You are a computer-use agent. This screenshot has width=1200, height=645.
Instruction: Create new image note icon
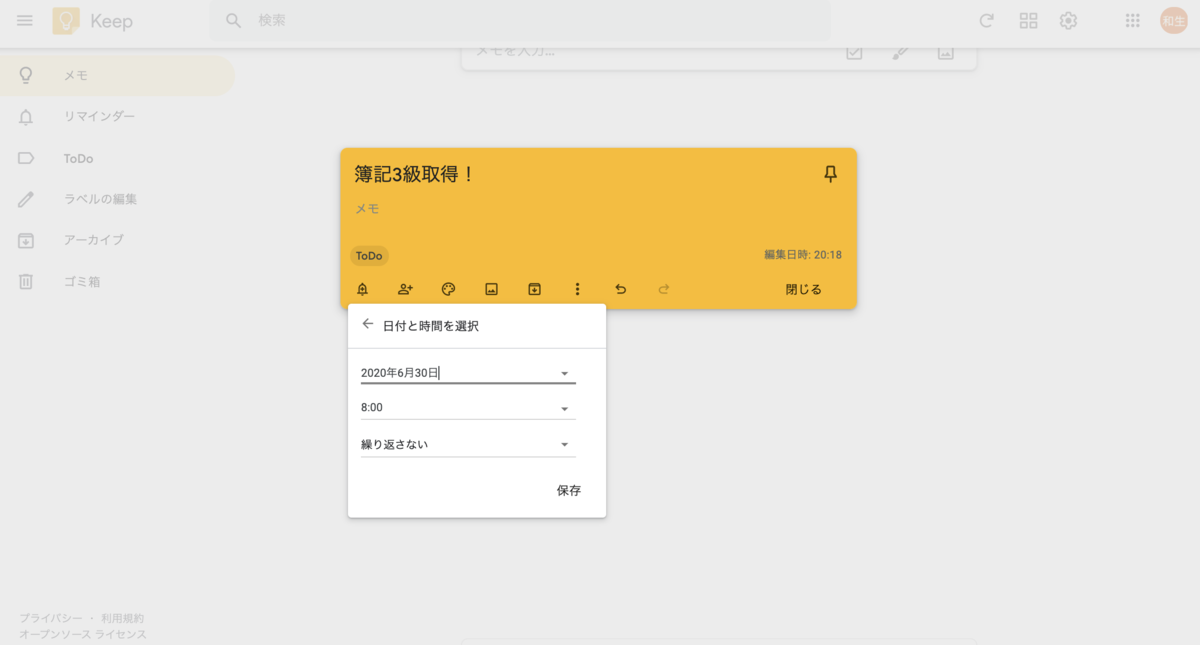click(x=945, y=53)
